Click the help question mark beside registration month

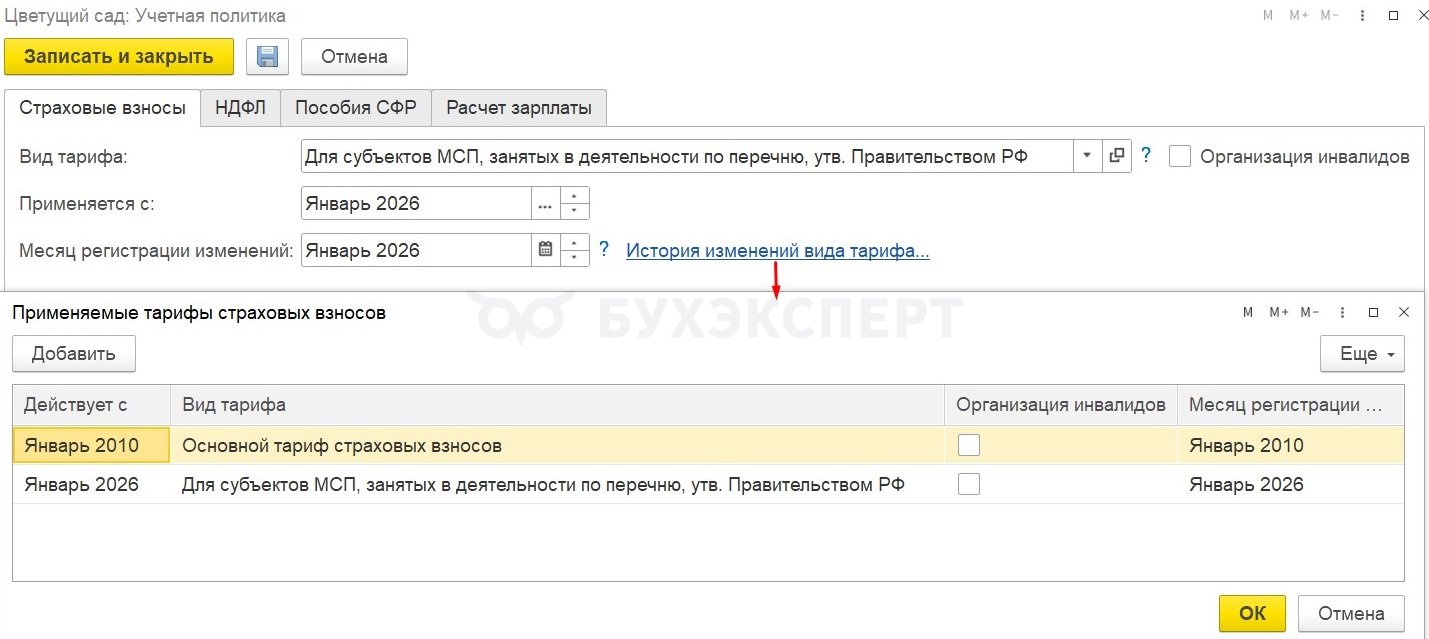point(604,250)
